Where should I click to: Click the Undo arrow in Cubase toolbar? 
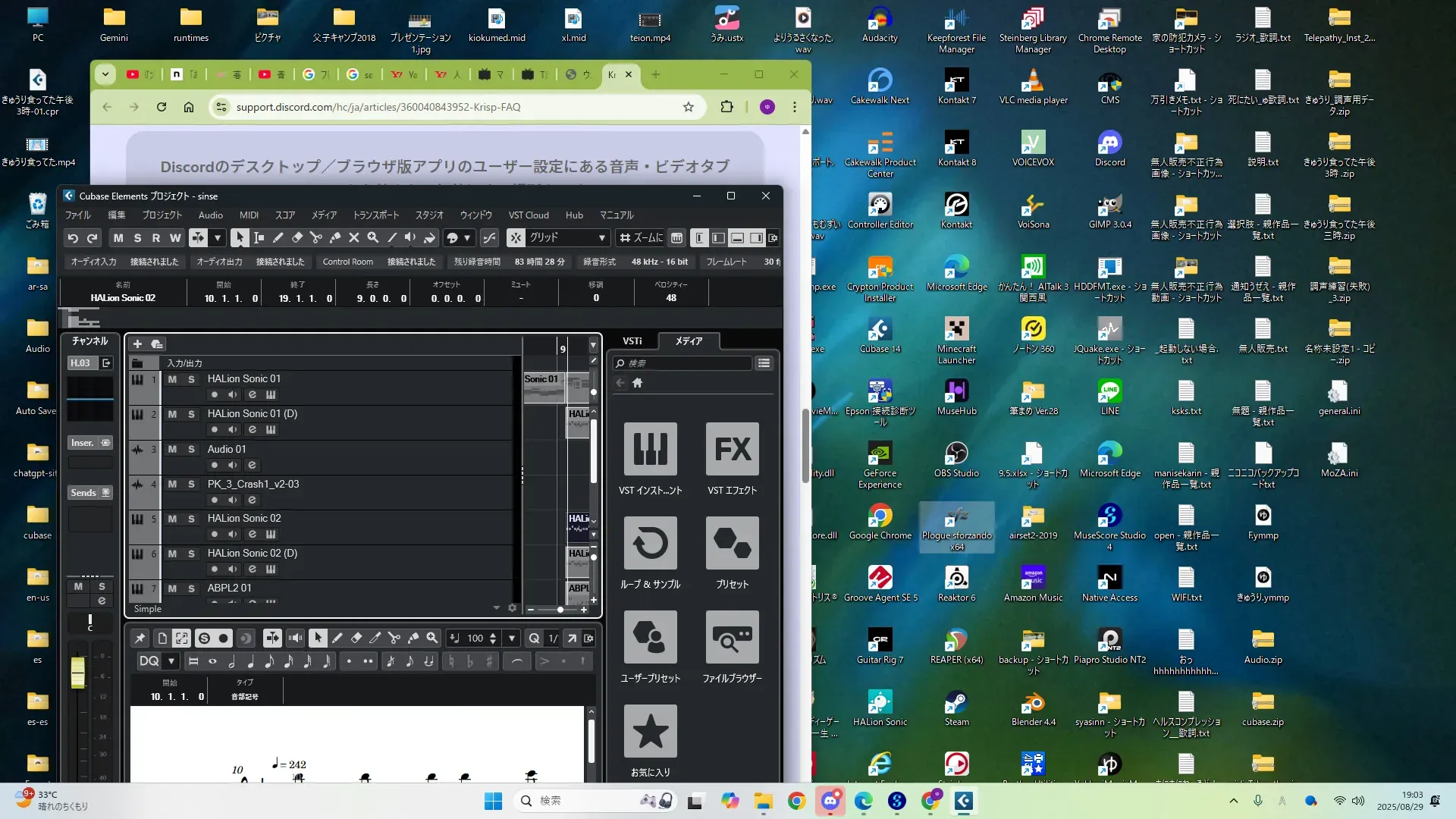click(x=73, y=238)
